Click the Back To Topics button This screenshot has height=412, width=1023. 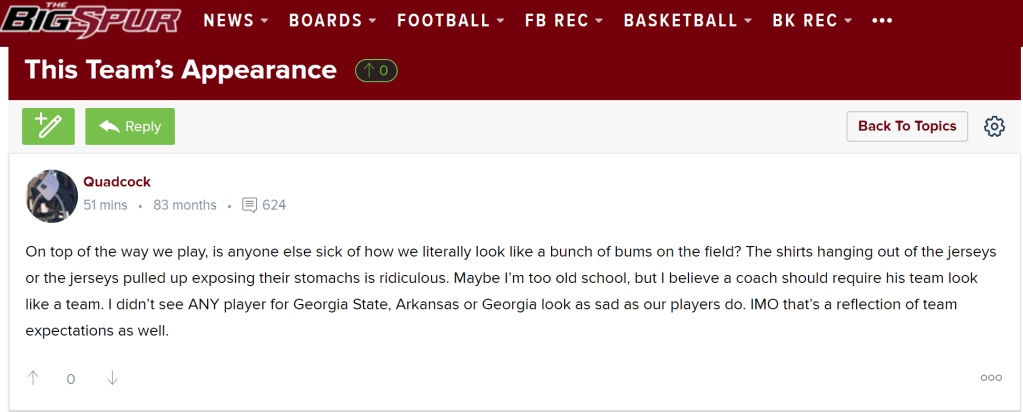pos(907,126)
